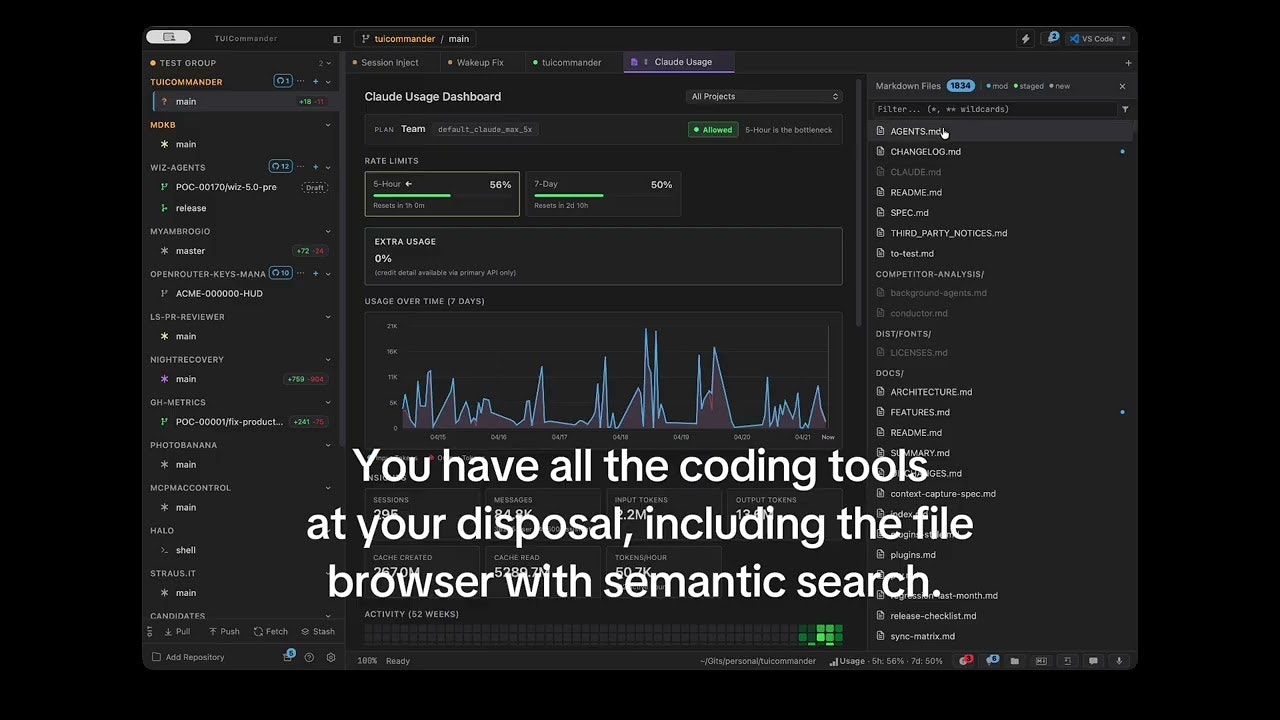
Task: Toggle markdown panel icon in status bar
Action: click(1041, 661)
